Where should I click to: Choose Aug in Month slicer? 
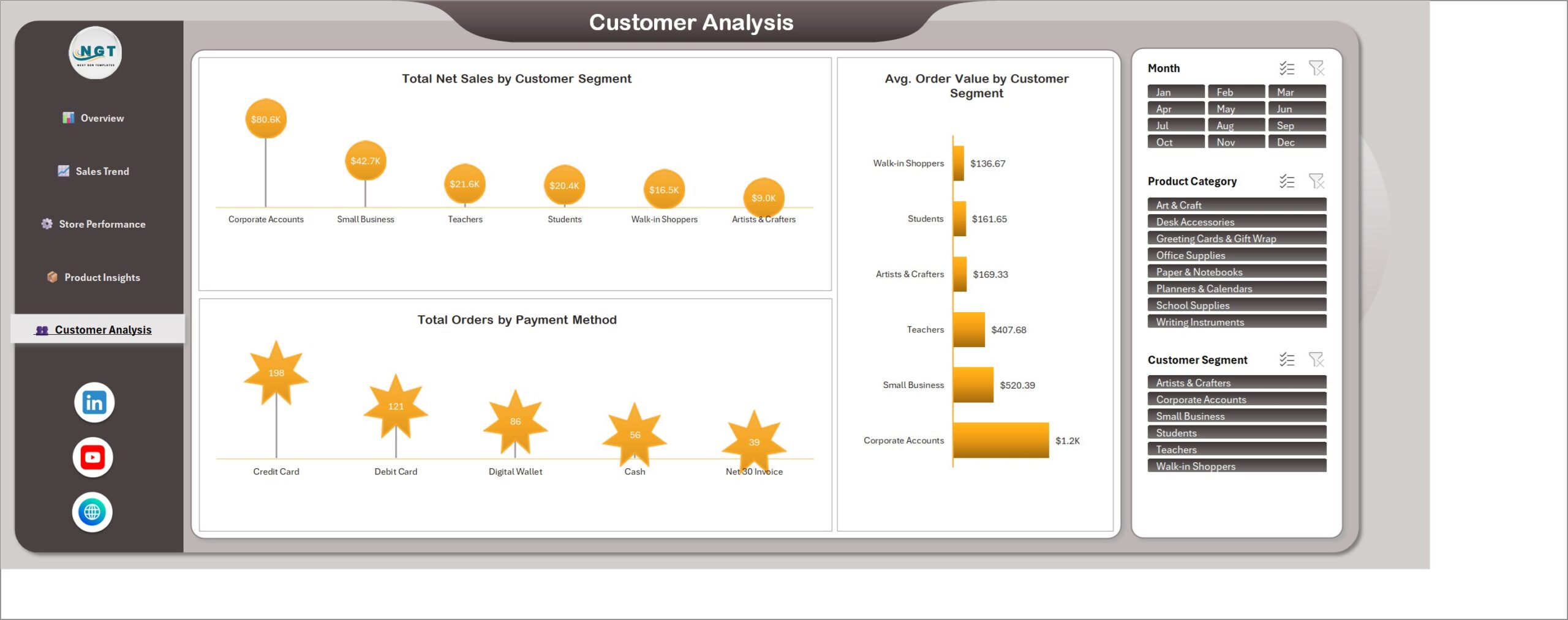pos(1237,125)
